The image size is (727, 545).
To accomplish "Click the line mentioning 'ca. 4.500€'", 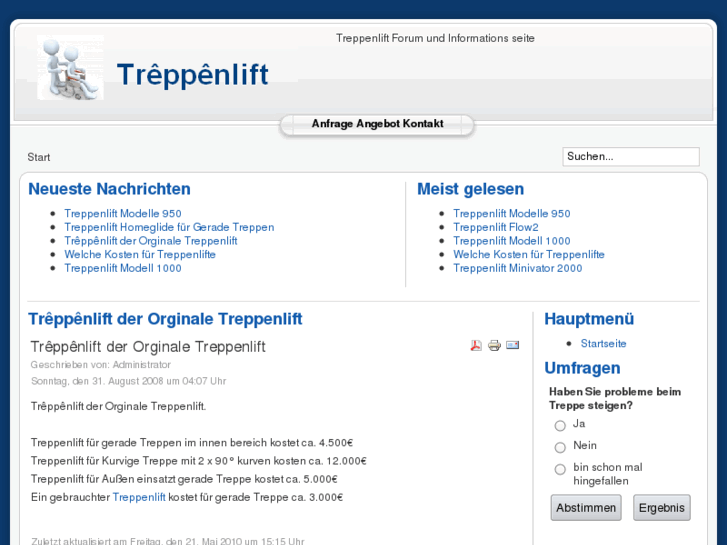I will (192, 443).
